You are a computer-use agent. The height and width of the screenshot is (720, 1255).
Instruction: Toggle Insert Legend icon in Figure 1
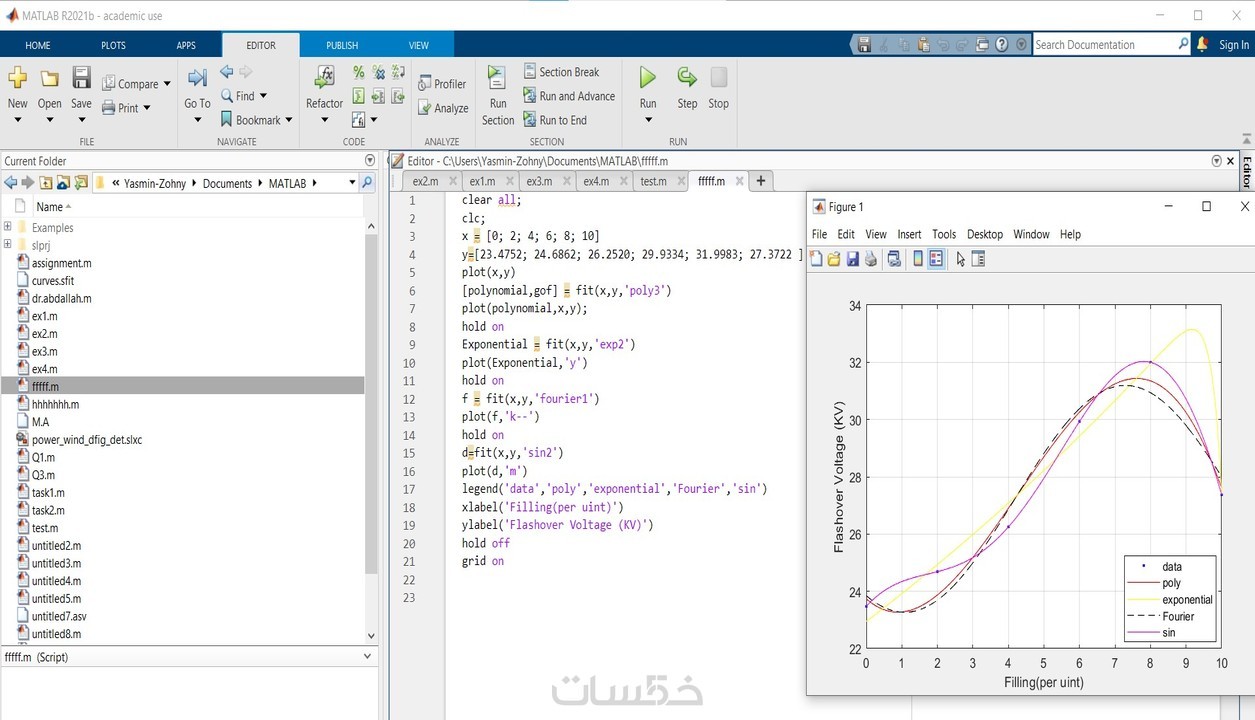[936, 259]
